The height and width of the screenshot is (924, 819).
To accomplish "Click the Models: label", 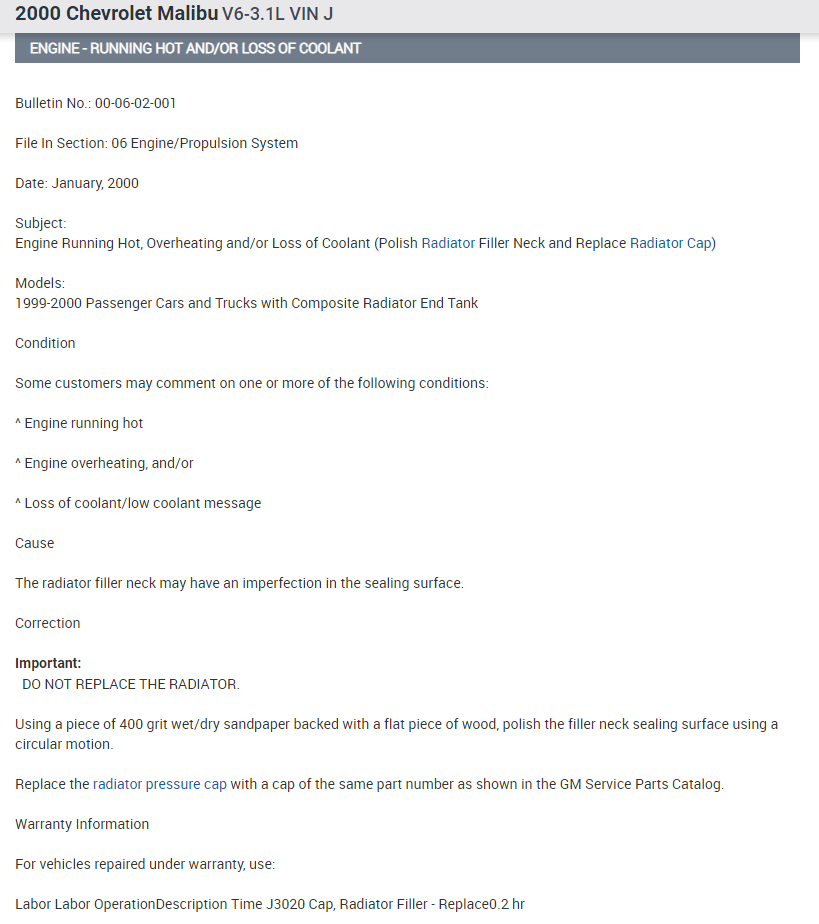I will point(40,283).
